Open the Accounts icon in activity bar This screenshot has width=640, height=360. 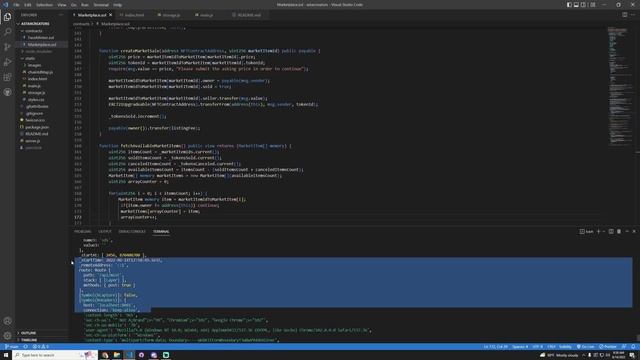pos(7,321)
